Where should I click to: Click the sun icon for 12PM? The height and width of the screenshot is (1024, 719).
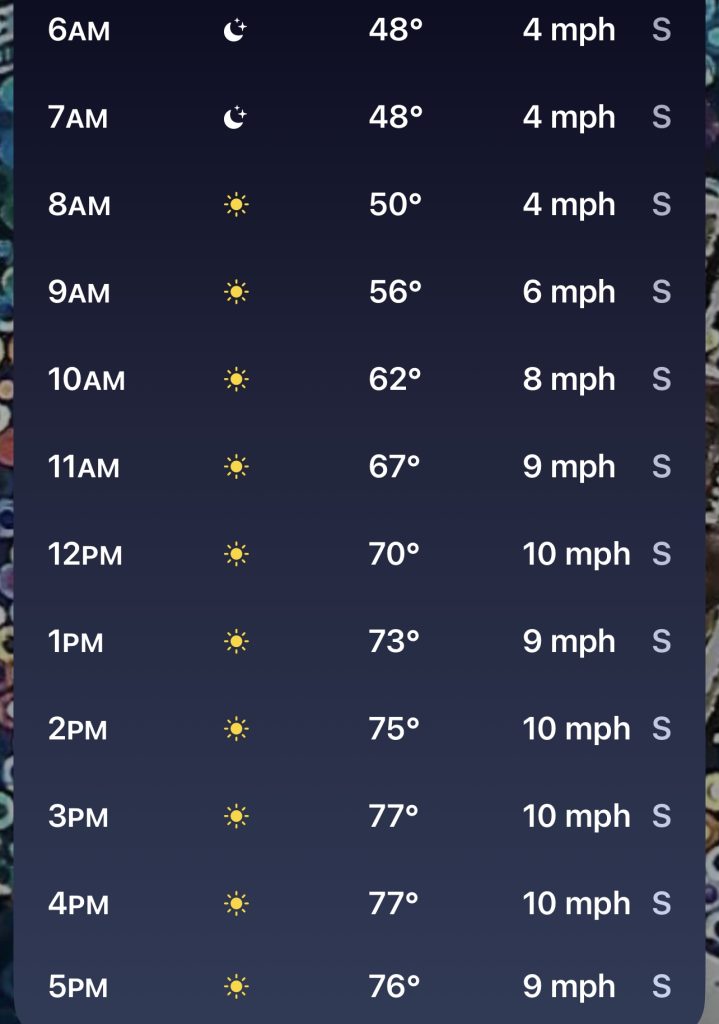click(x=236, y=554)
